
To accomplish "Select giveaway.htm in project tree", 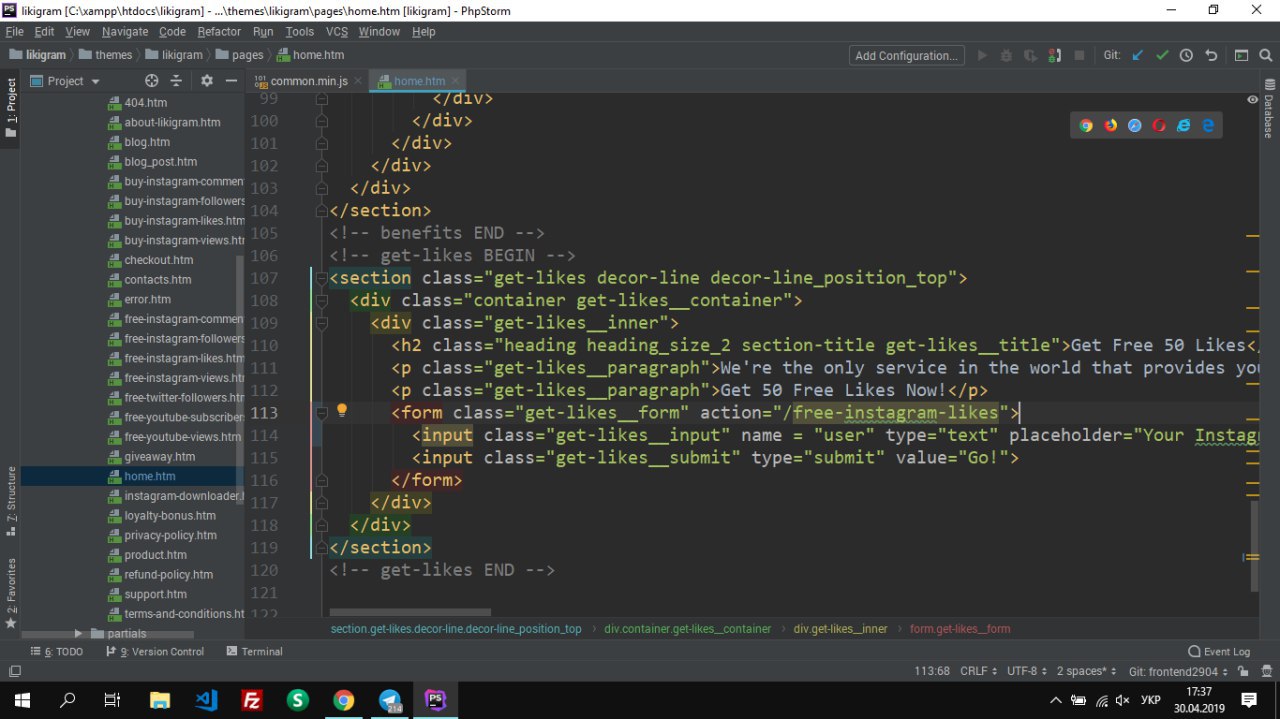I will [x=160, y=457].
